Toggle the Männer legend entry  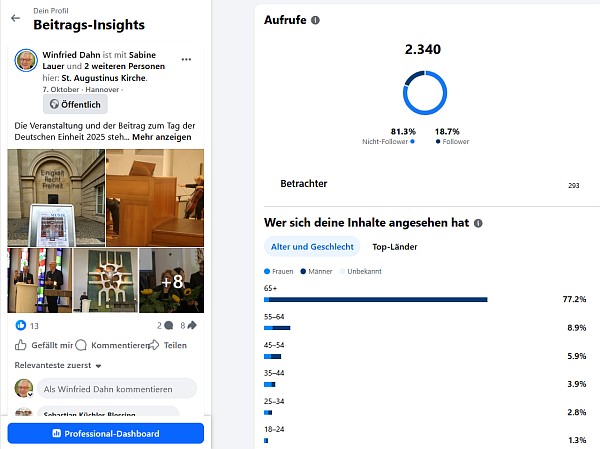[316, 271]
